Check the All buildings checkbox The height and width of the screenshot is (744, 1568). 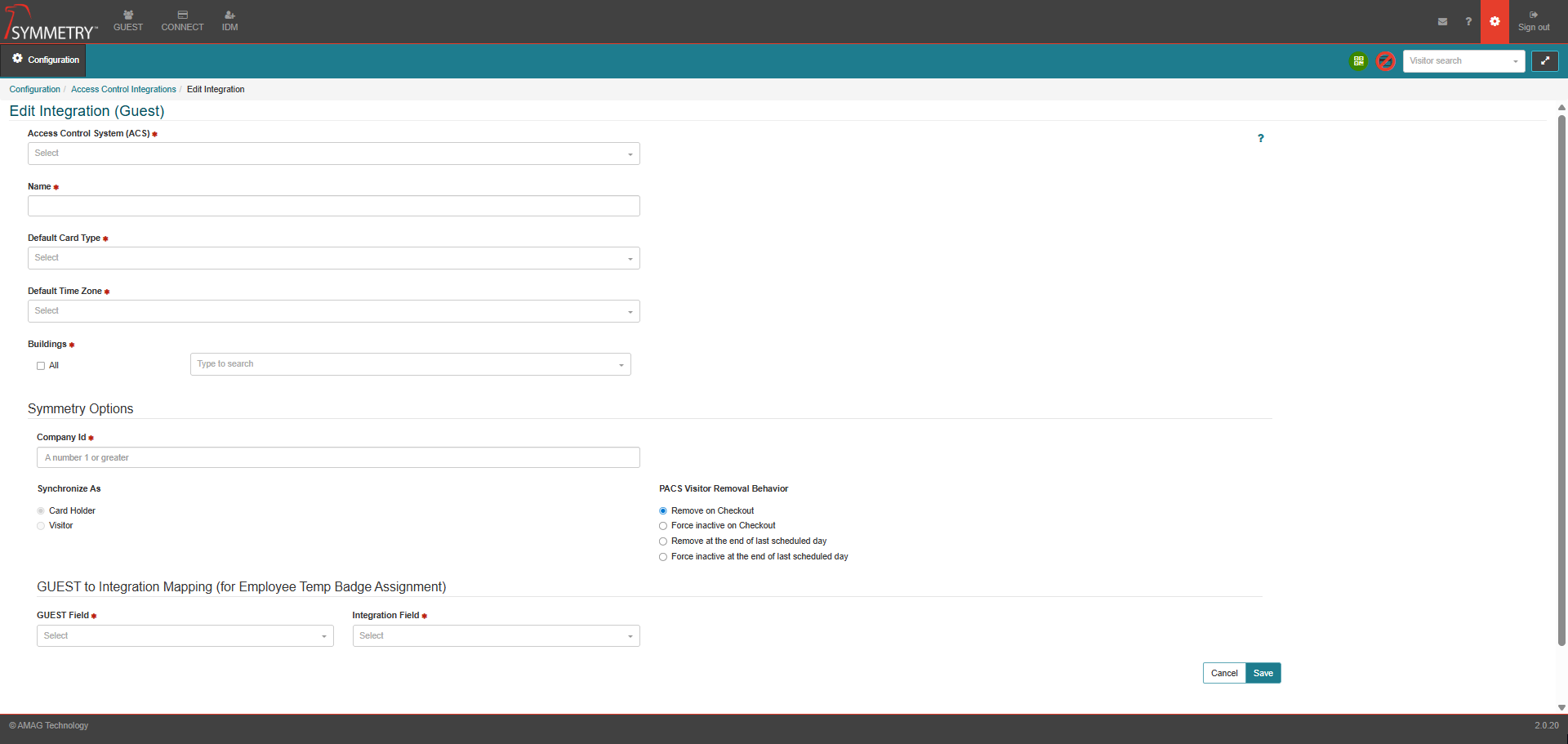(41, 366)
